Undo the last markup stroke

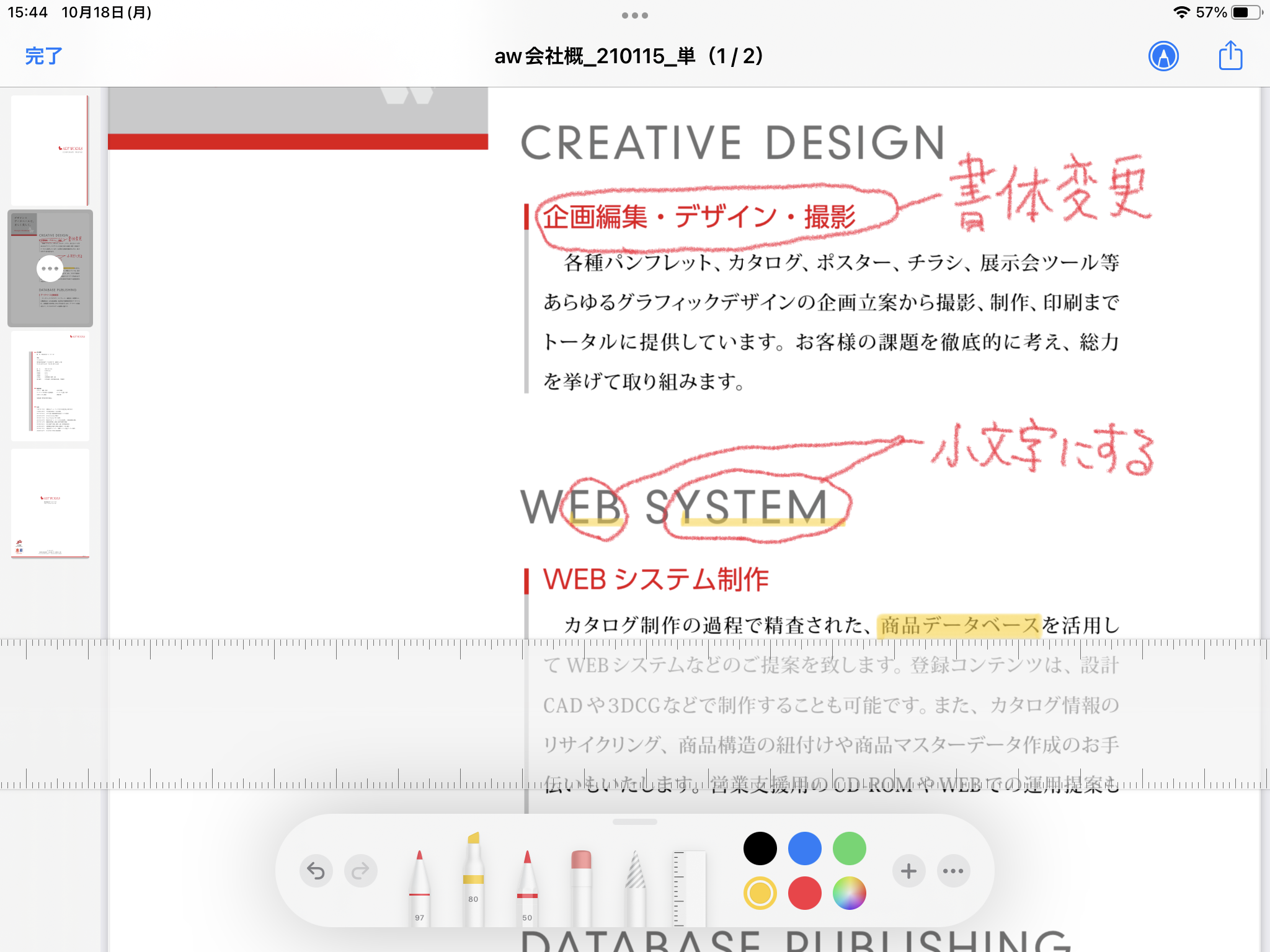pyautogui.click(x=316, y=871)
